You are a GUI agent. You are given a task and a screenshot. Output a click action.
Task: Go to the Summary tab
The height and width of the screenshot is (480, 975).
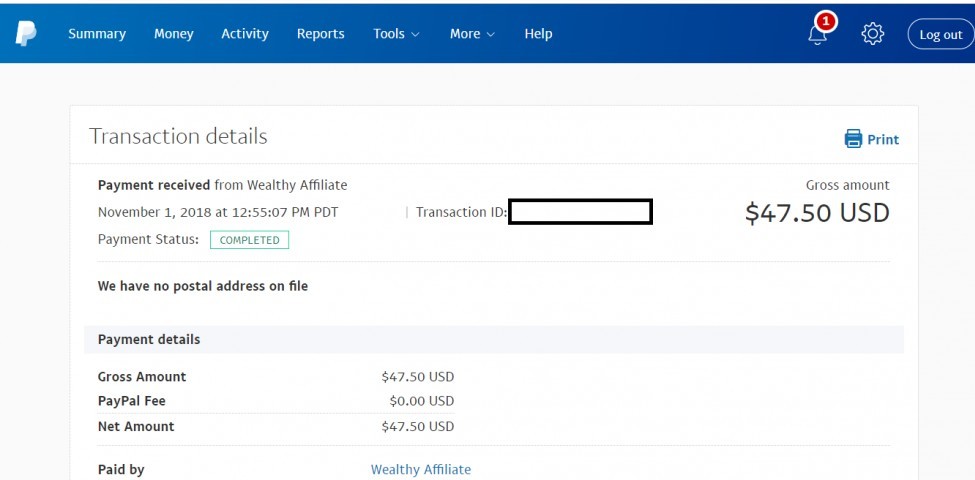pos(97,34)
